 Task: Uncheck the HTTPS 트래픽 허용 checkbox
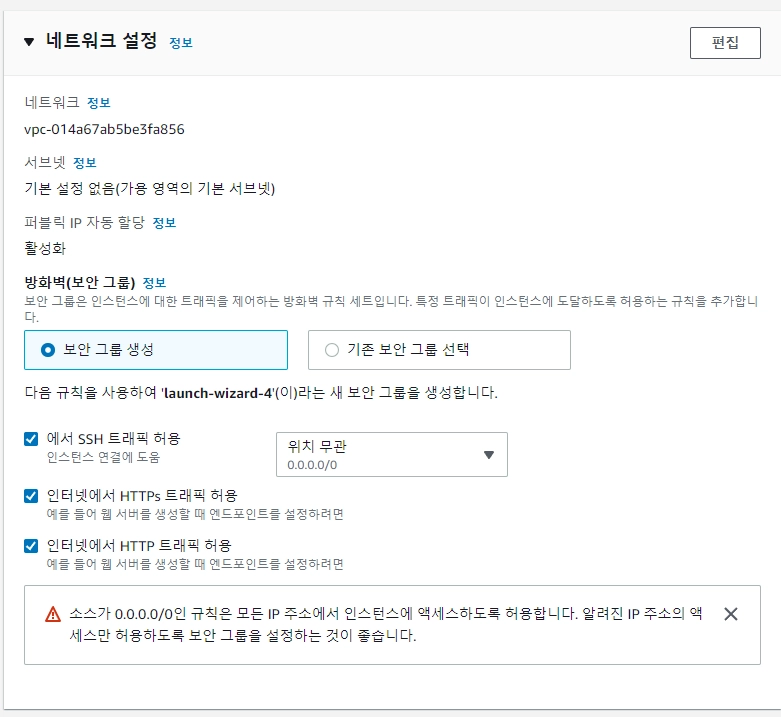tap(31, 495)
